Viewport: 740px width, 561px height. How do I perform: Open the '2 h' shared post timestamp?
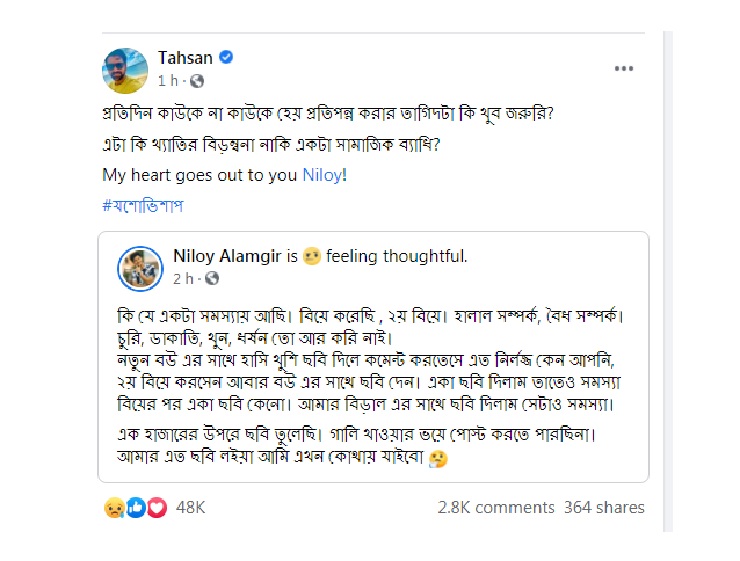click(184, 278)
